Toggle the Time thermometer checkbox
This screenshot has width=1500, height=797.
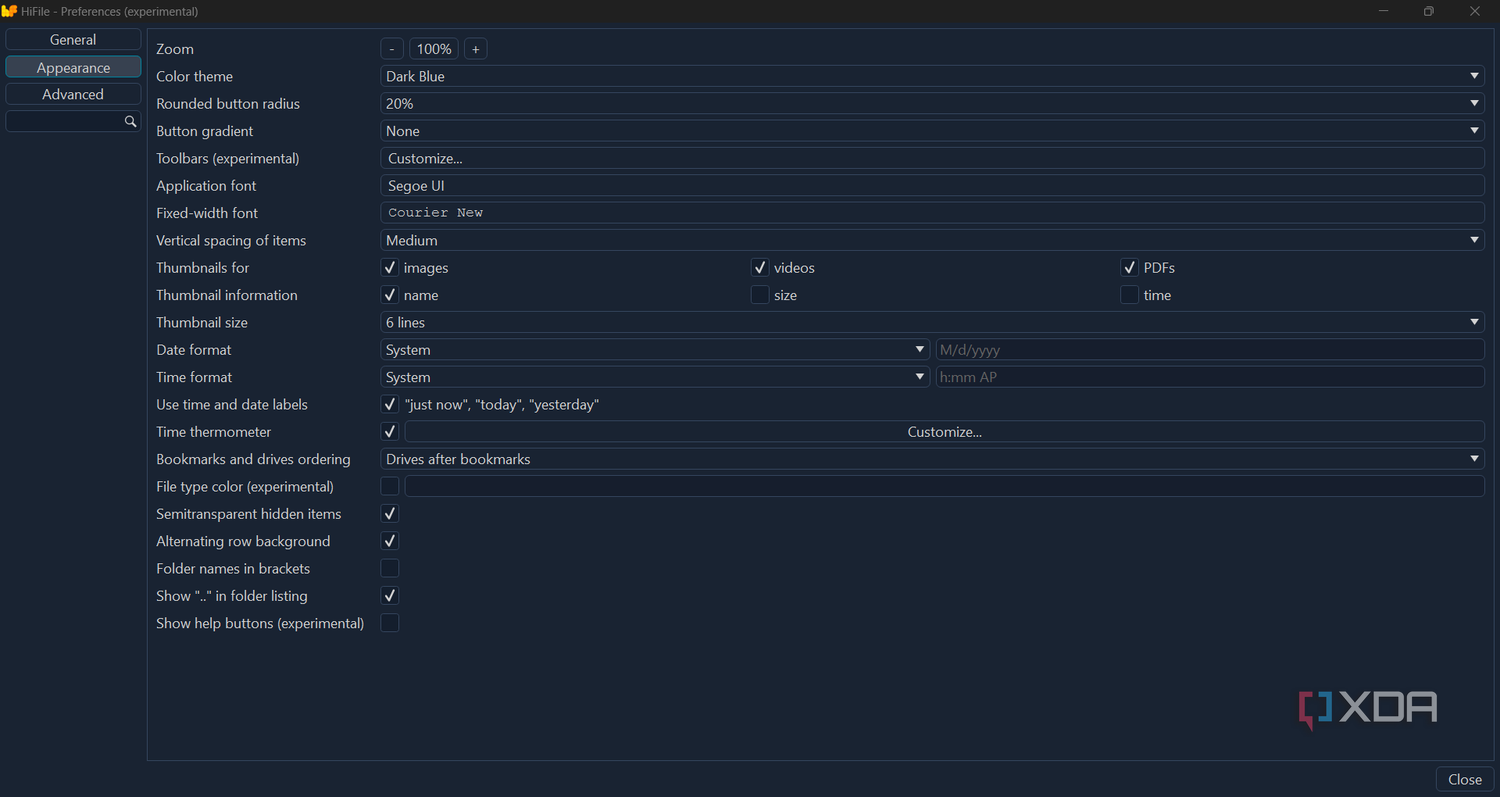[390, 432]
